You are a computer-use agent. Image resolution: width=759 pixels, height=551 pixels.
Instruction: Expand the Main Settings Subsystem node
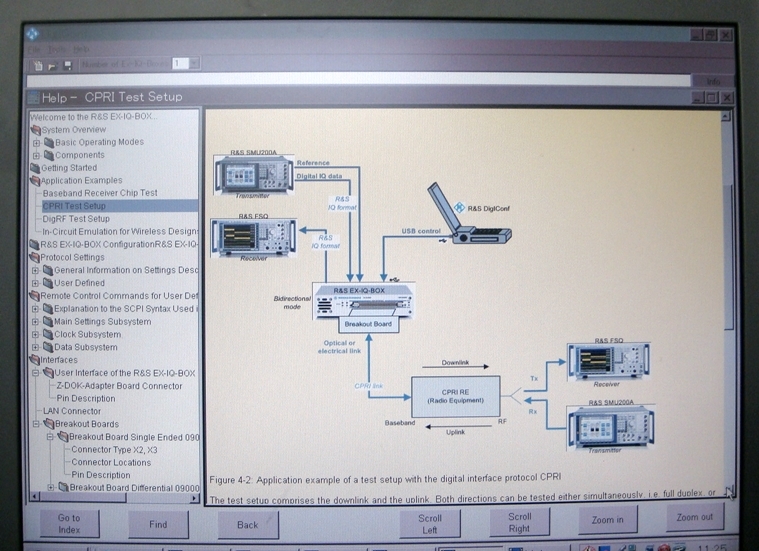click(x=35, y=321)
